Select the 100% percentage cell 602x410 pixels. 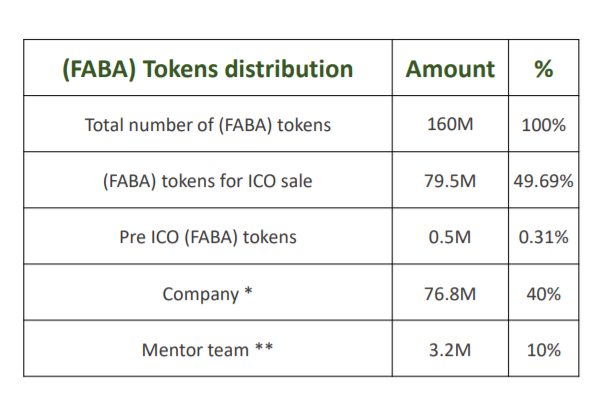[x=544, y=126]
